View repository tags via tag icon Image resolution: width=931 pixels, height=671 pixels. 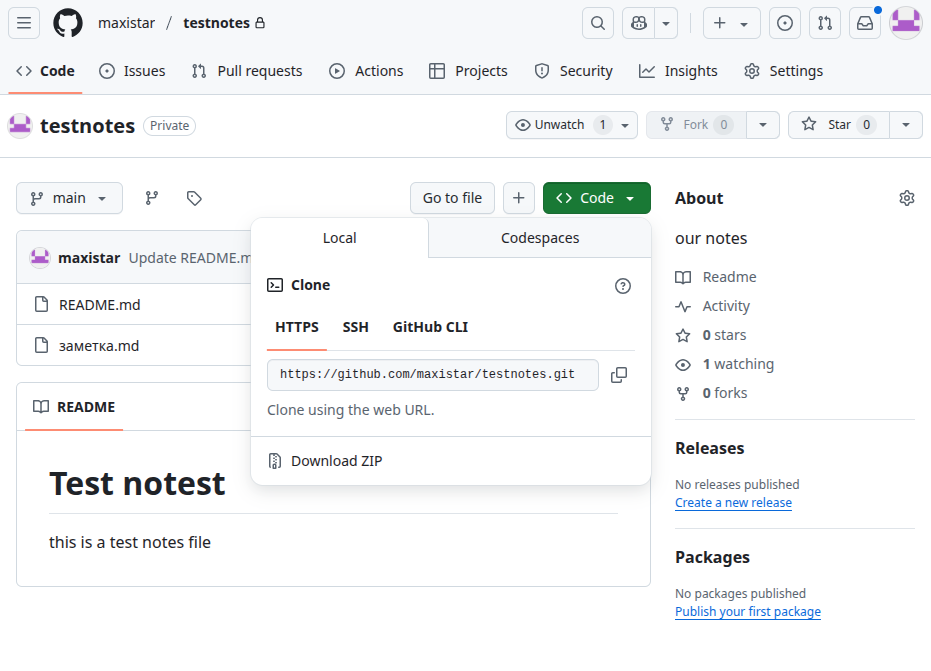(x=195, y=198)
